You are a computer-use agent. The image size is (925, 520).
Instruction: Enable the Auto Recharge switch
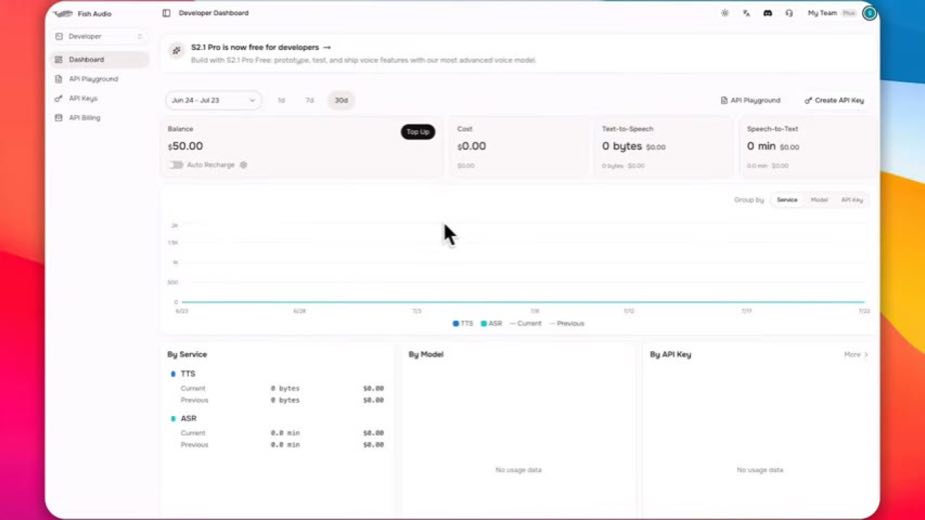click(x=176, y=165)
